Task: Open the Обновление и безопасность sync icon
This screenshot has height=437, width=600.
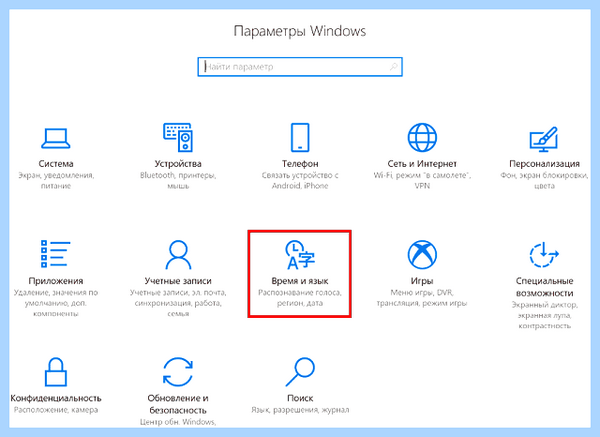Action: (178, 372)
